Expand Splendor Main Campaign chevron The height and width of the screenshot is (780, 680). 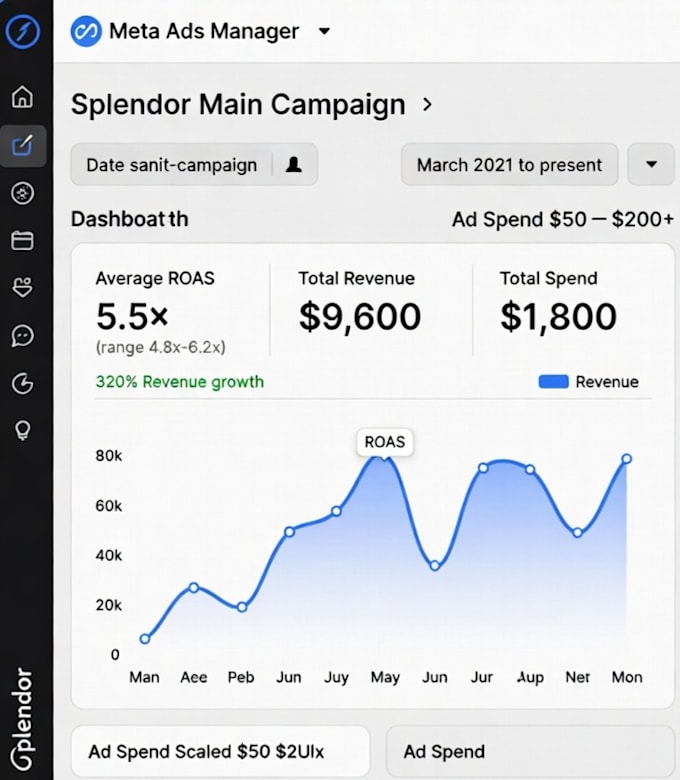click(427, 104)
